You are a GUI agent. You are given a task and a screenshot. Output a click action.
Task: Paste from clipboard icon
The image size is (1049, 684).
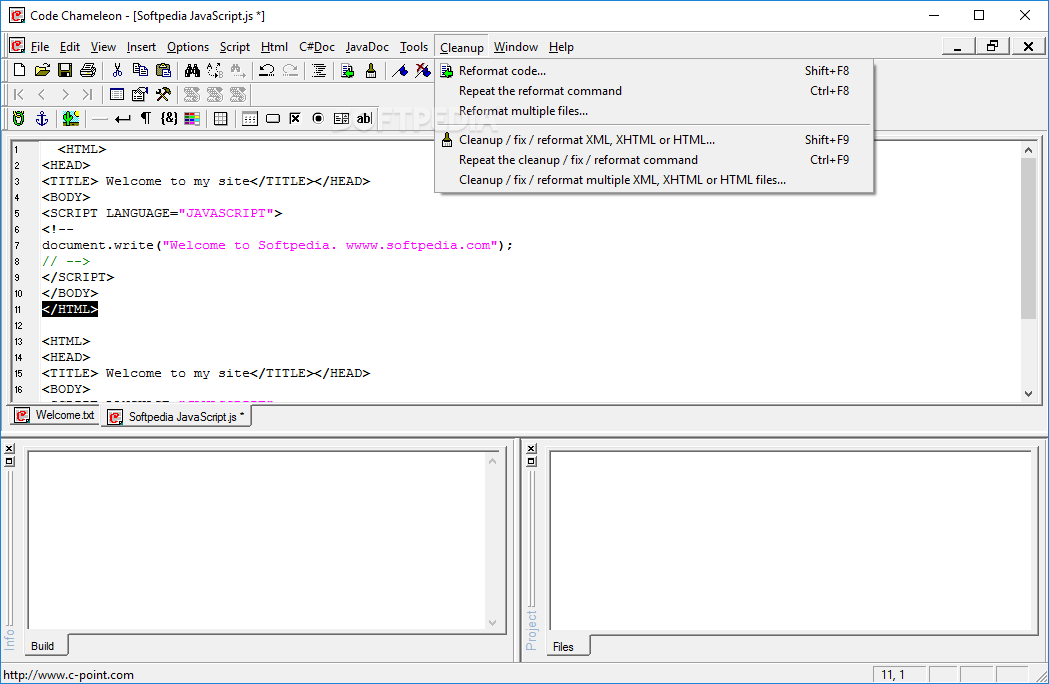tap(163, 70)
